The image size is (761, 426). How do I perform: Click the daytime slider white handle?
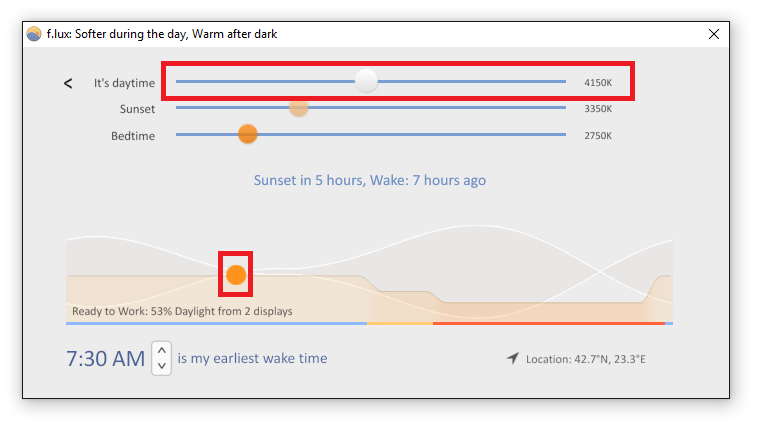click(x=366, y=81)
